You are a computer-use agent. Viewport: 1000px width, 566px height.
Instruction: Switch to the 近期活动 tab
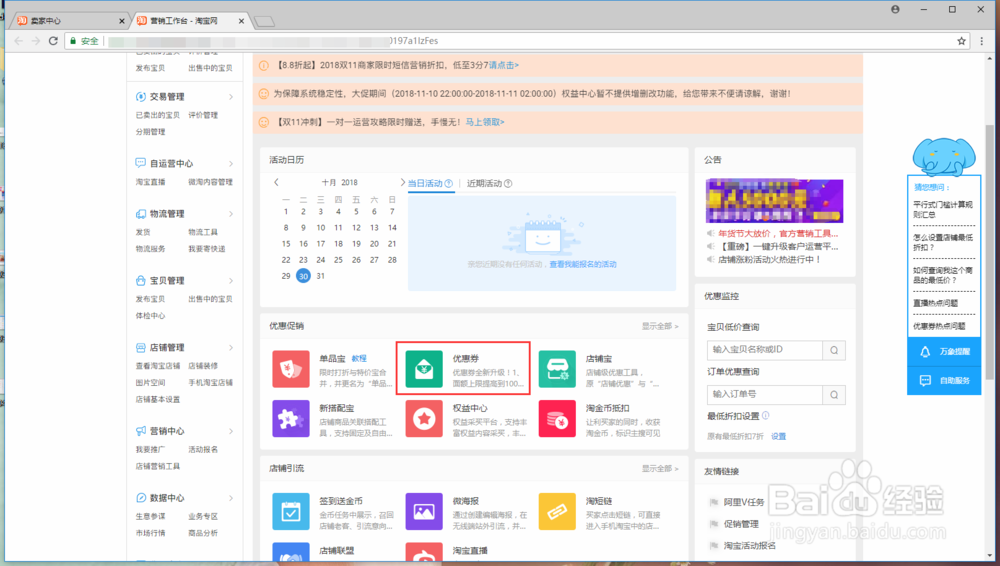coord(484,184)
